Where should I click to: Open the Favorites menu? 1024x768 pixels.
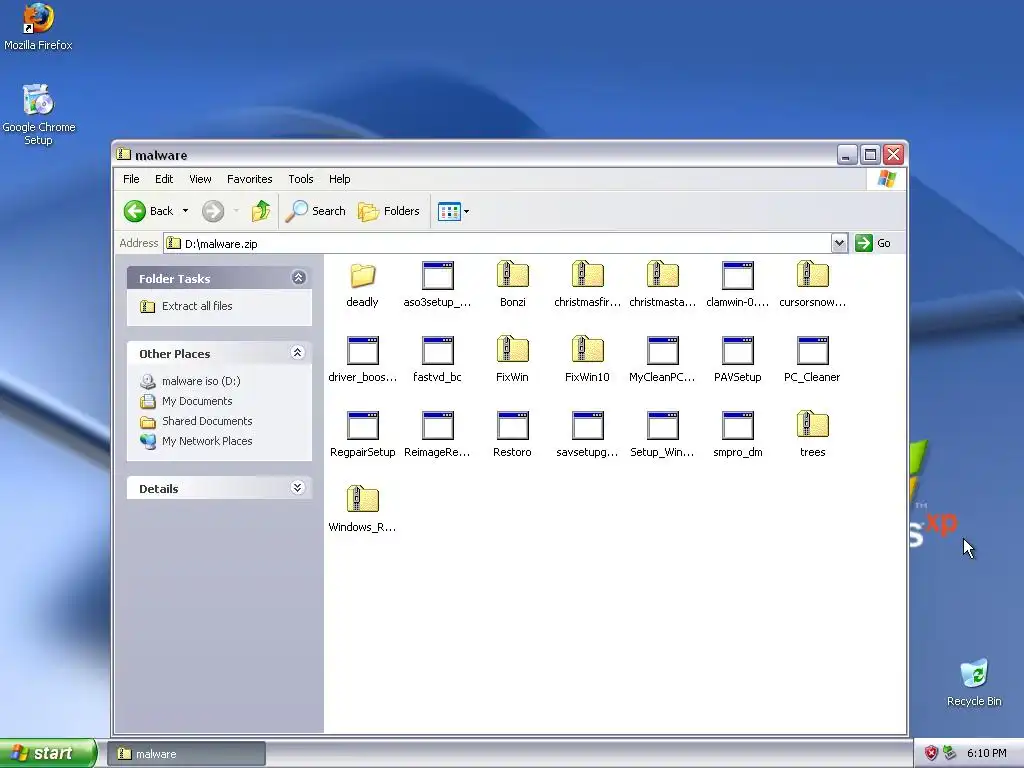click(249, 179)
